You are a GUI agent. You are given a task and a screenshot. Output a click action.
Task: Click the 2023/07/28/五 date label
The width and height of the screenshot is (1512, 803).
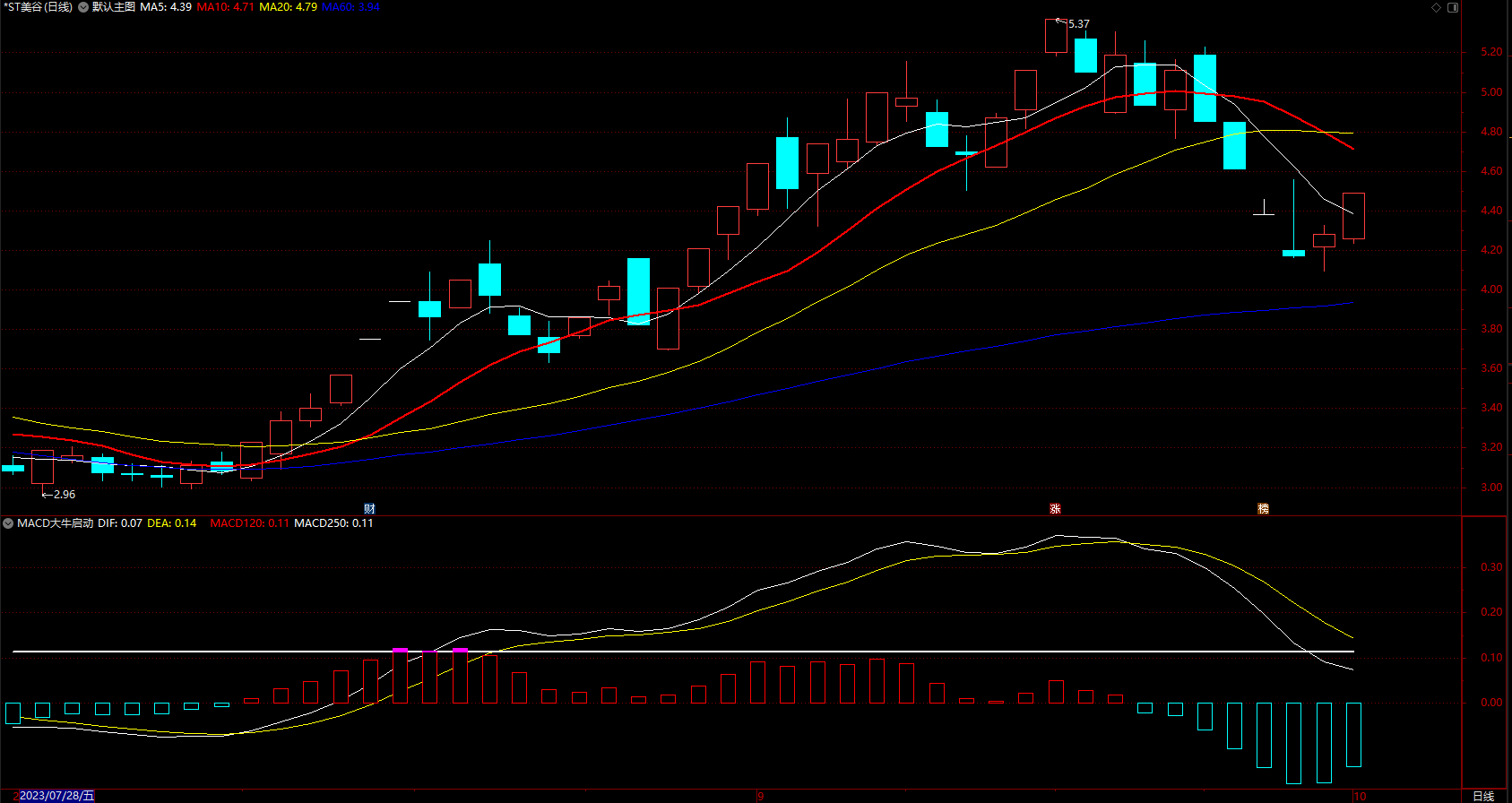point(56,796)
